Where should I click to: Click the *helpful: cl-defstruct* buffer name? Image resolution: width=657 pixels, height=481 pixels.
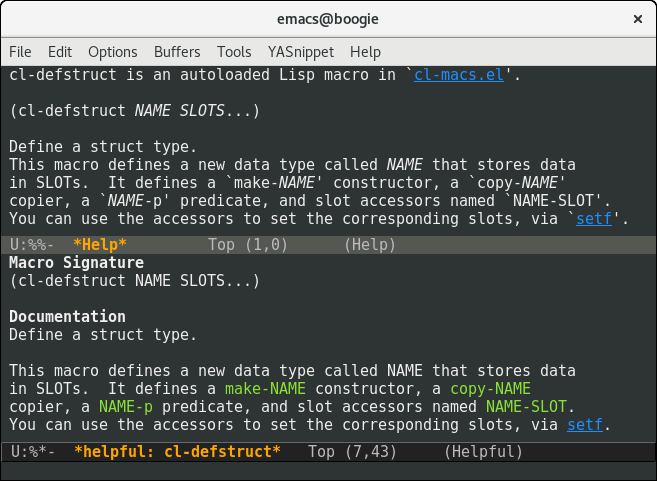(x=177, y=452)
